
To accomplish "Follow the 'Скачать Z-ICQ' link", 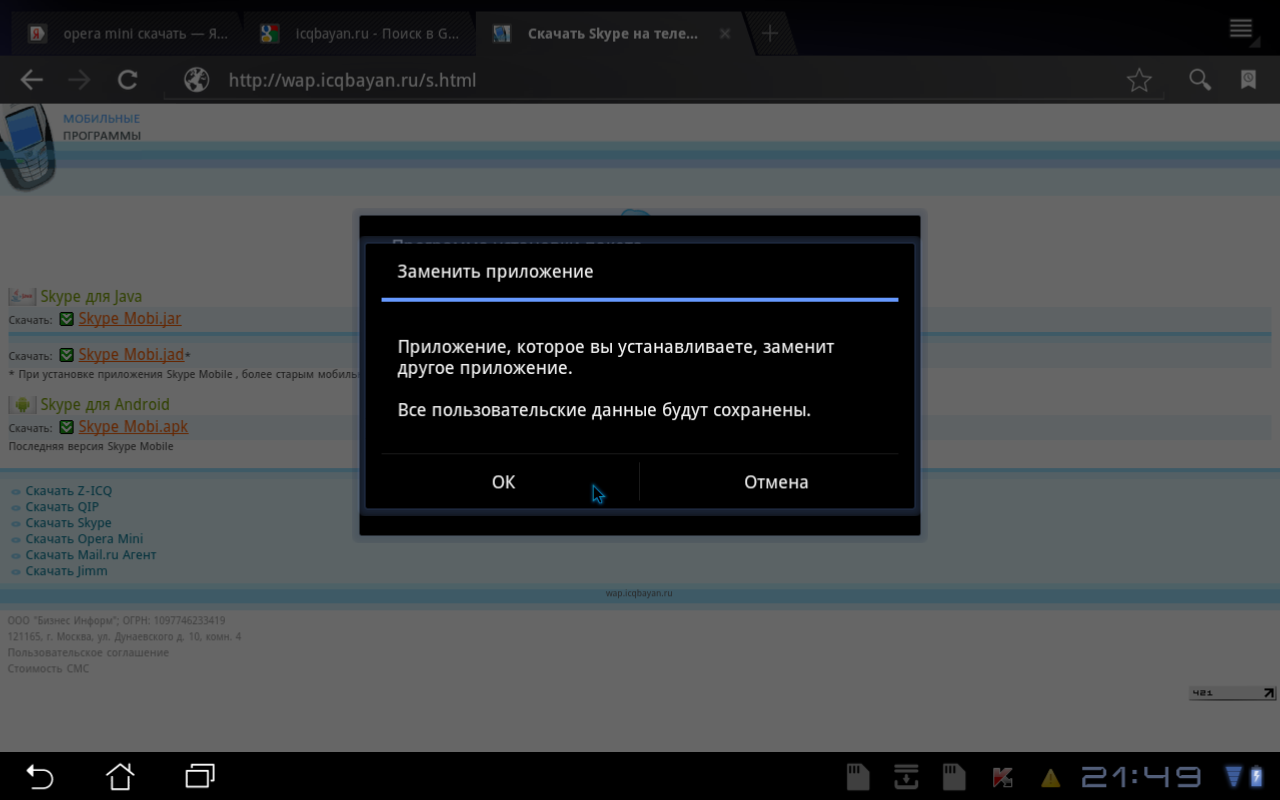I will point(69,491).
